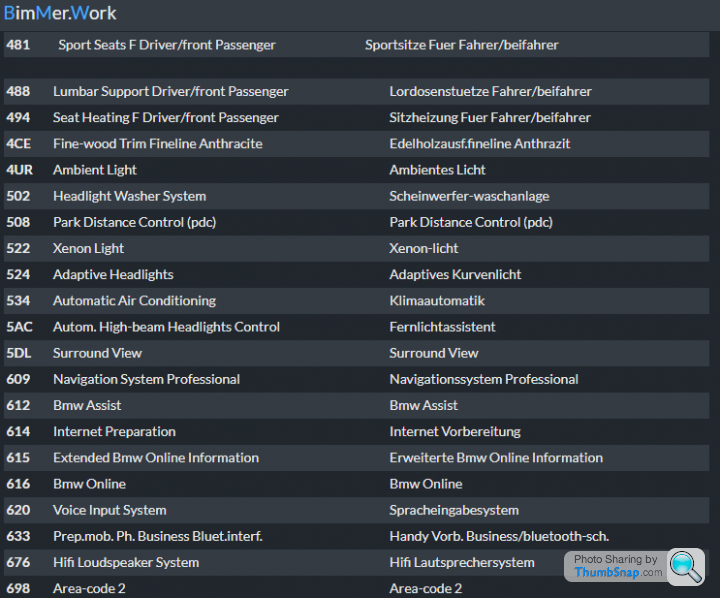Select 'Ambient Light' entry

pos(95,170)
